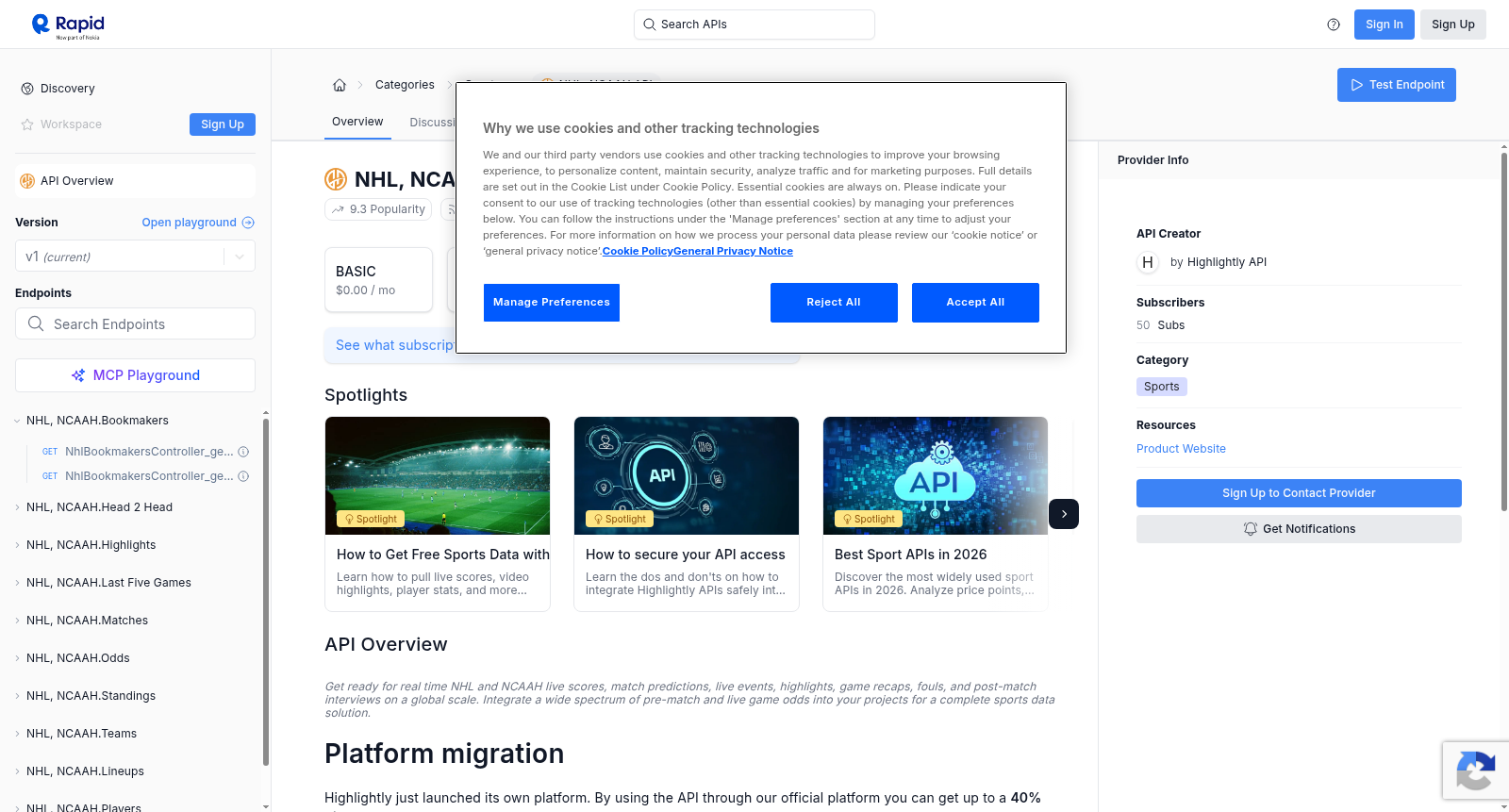
Task: Click the Open playground arrow icon
Action: click(x=248, y=223)
